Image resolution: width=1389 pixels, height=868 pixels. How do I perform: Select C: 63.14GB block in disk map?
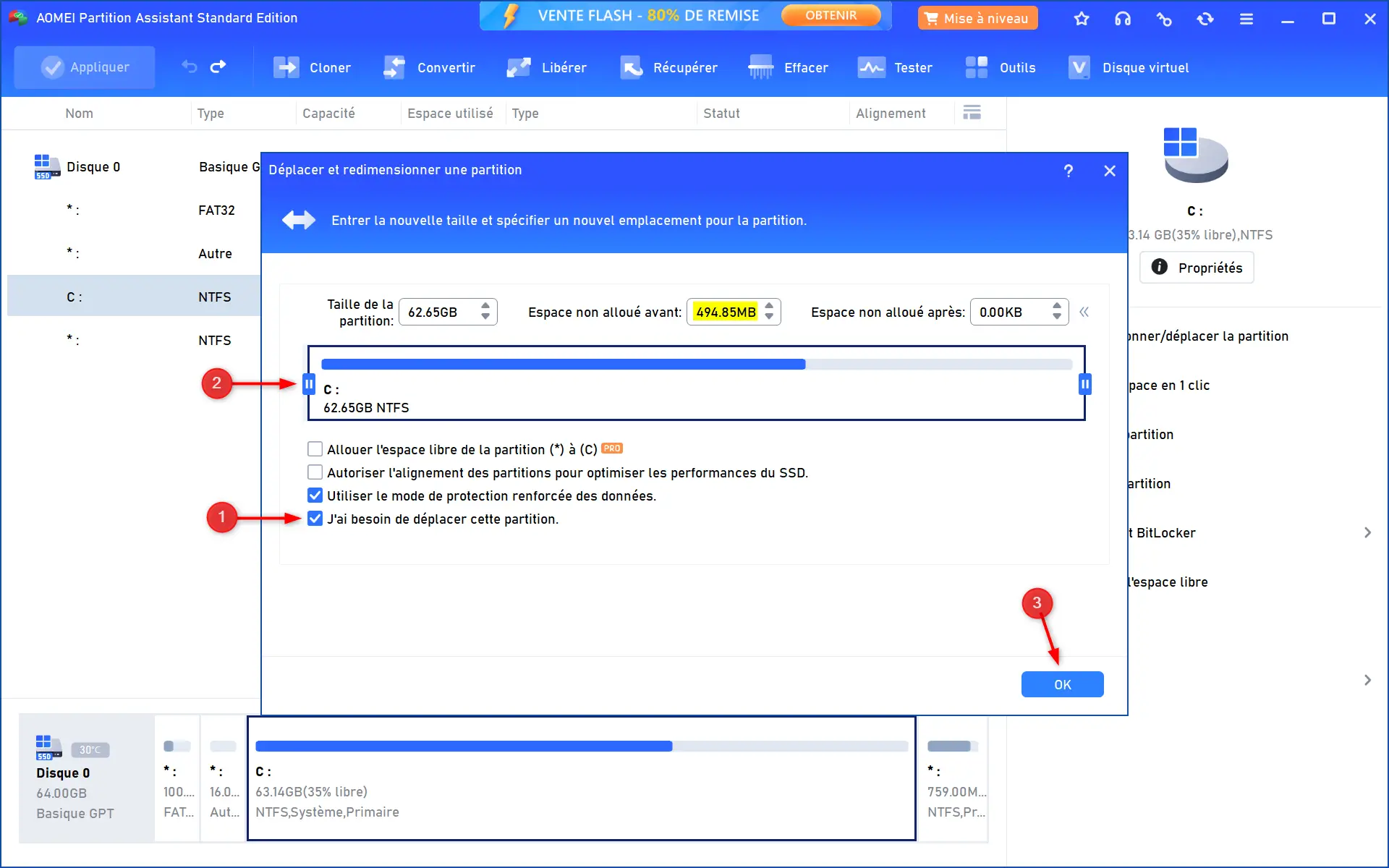pos(582,778)
